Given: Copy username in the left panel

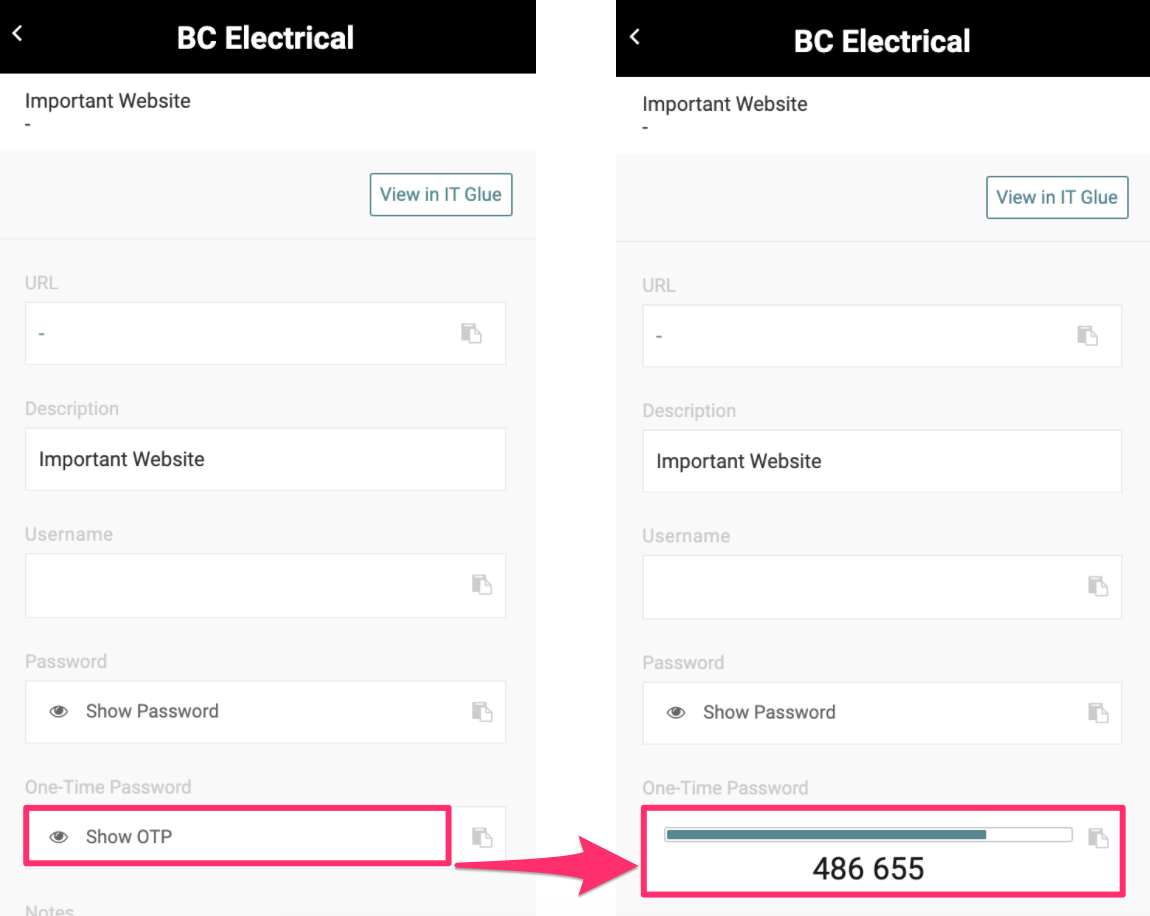Looking at the screenshot, I should click(x=482, y=584).
